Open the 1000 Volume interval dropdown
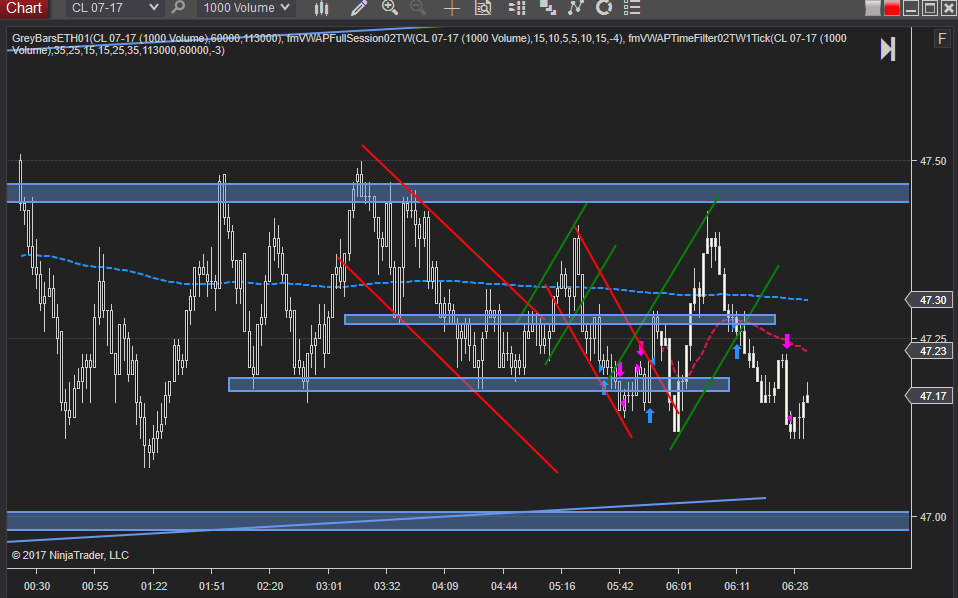The image size is (958, 598). coord(246,8)
